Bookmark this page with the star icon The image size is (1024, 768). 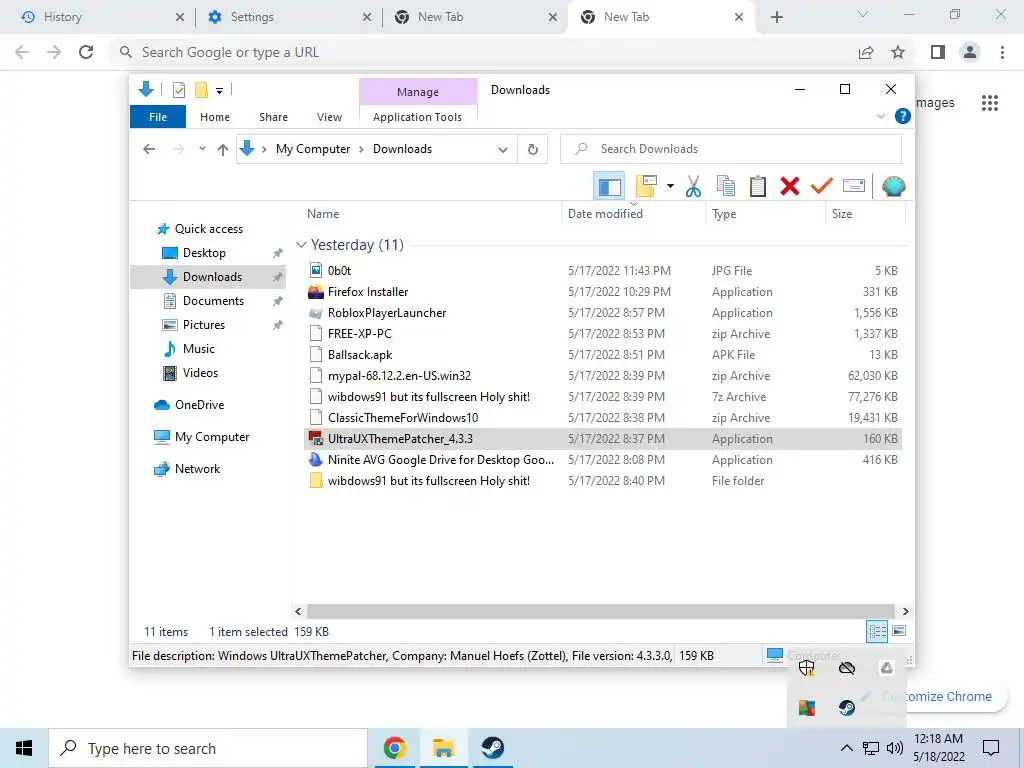coord(898,52)
